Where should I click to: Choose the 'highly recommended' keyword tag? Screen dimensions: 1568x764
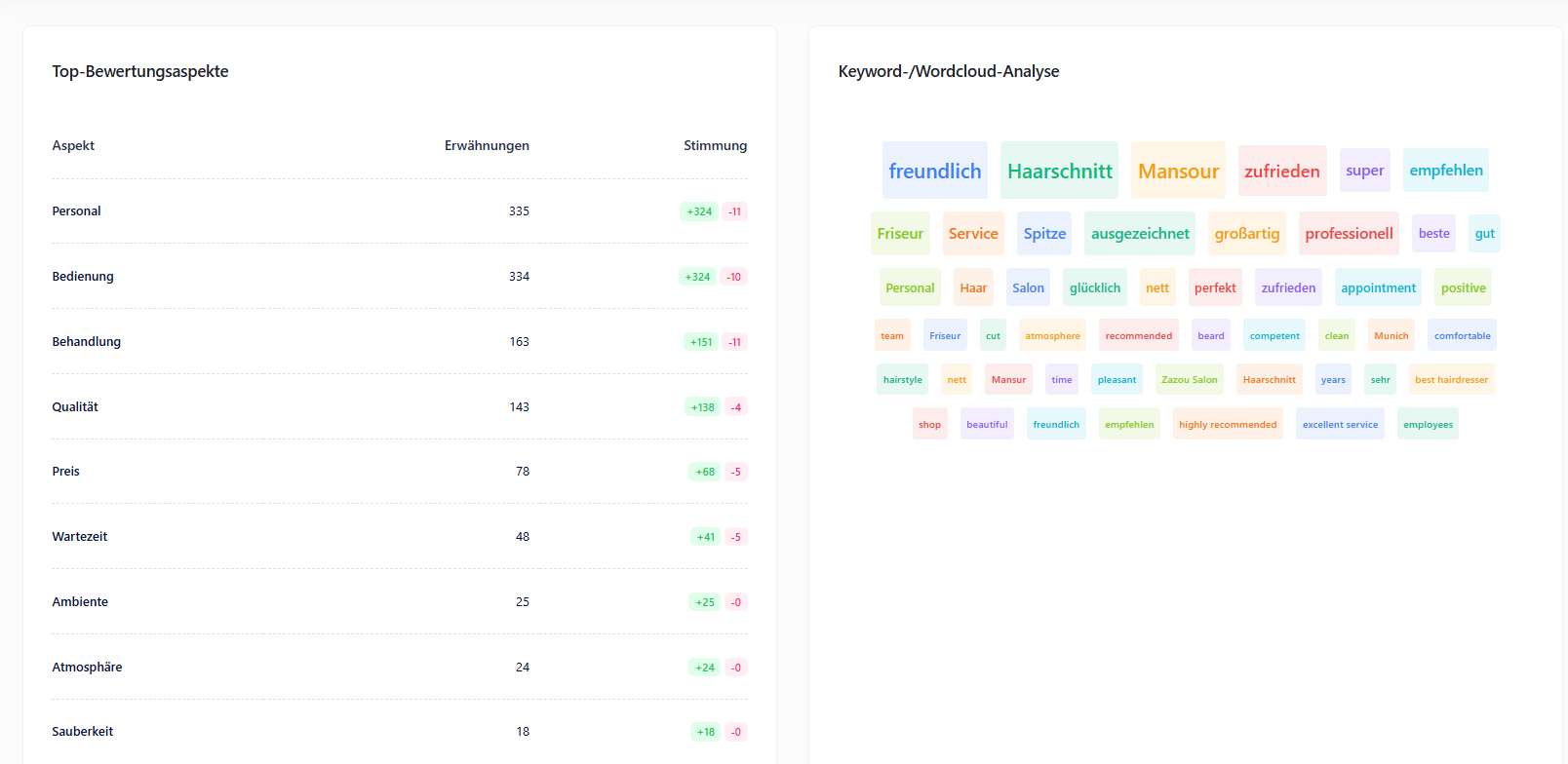[x=1227, y=425]
